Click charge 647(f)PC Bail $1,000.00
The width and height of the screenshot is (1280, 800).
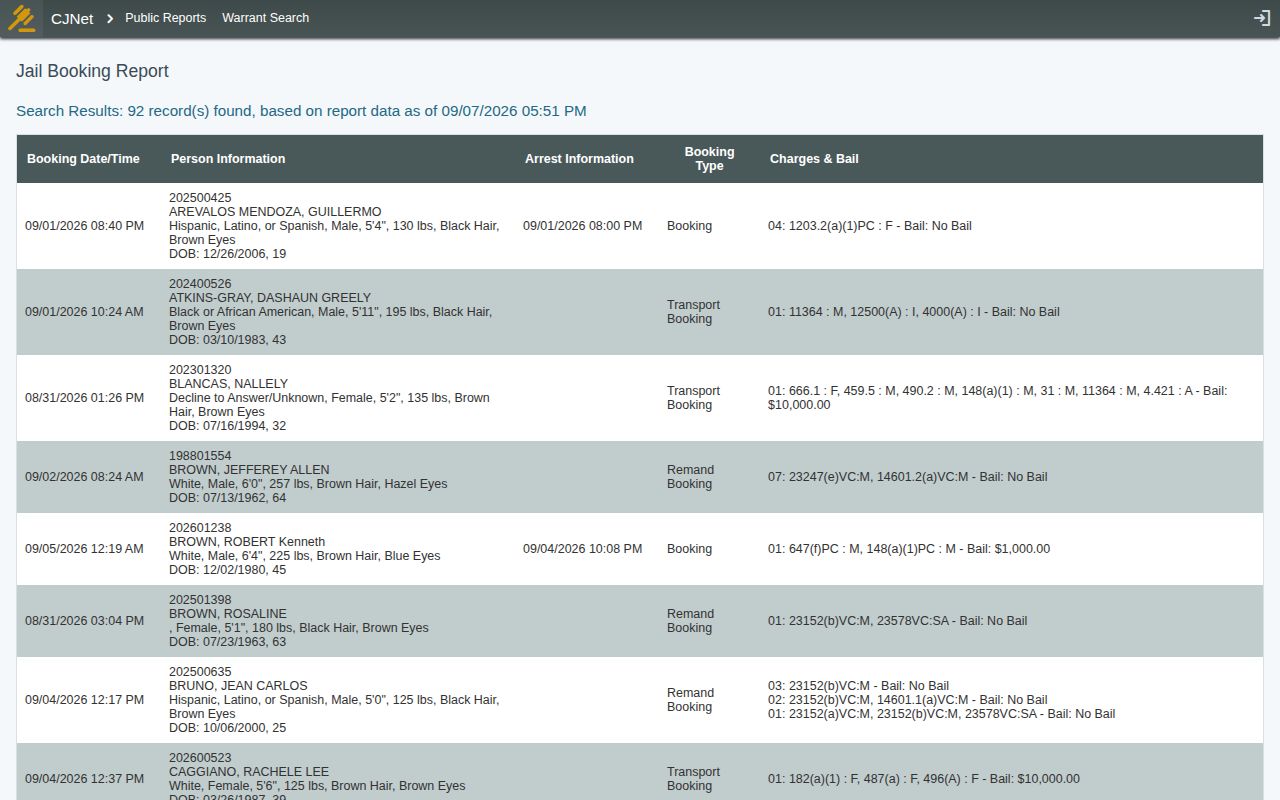(909, 549)
